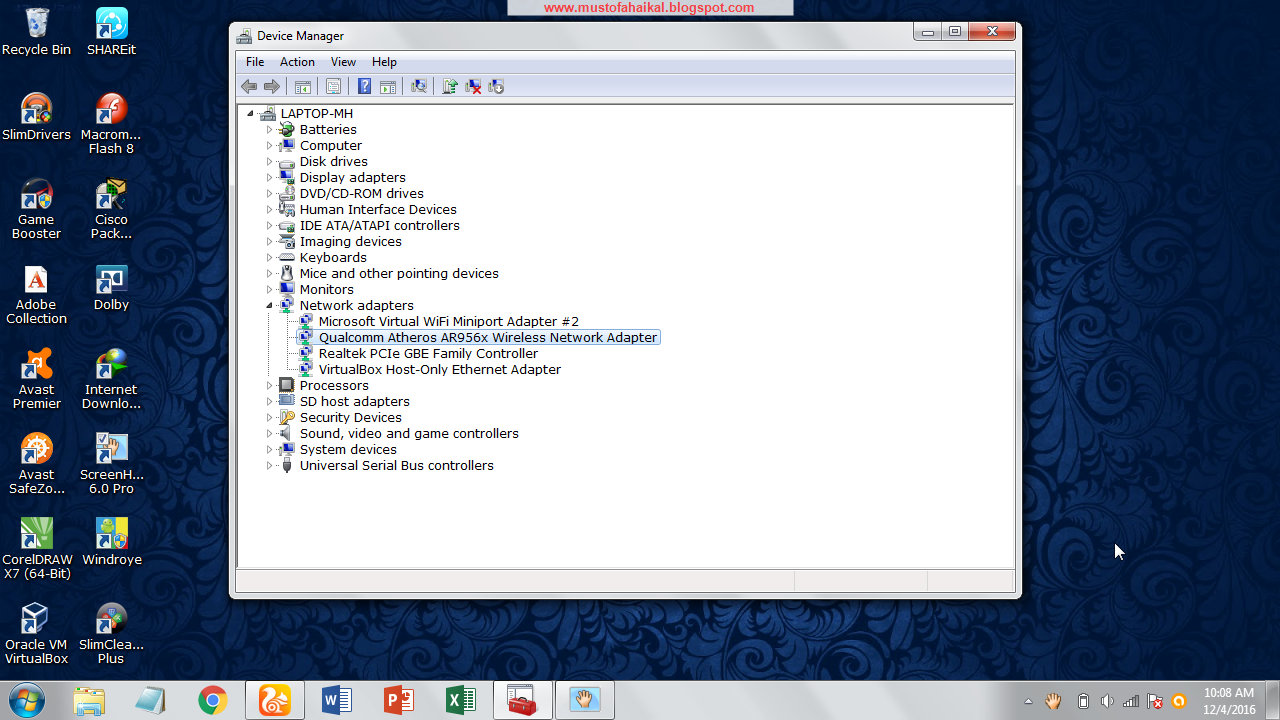Screen dimensions: 1280x720
Task: Toggle the console tree pane icon
Action: point(303,86)
